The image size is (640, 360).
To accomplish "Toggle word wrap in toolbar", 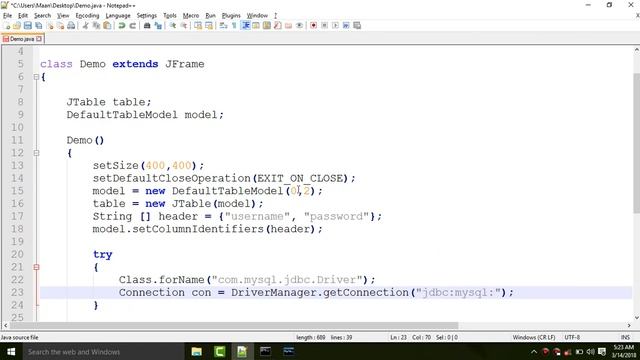I will [223, 26].
